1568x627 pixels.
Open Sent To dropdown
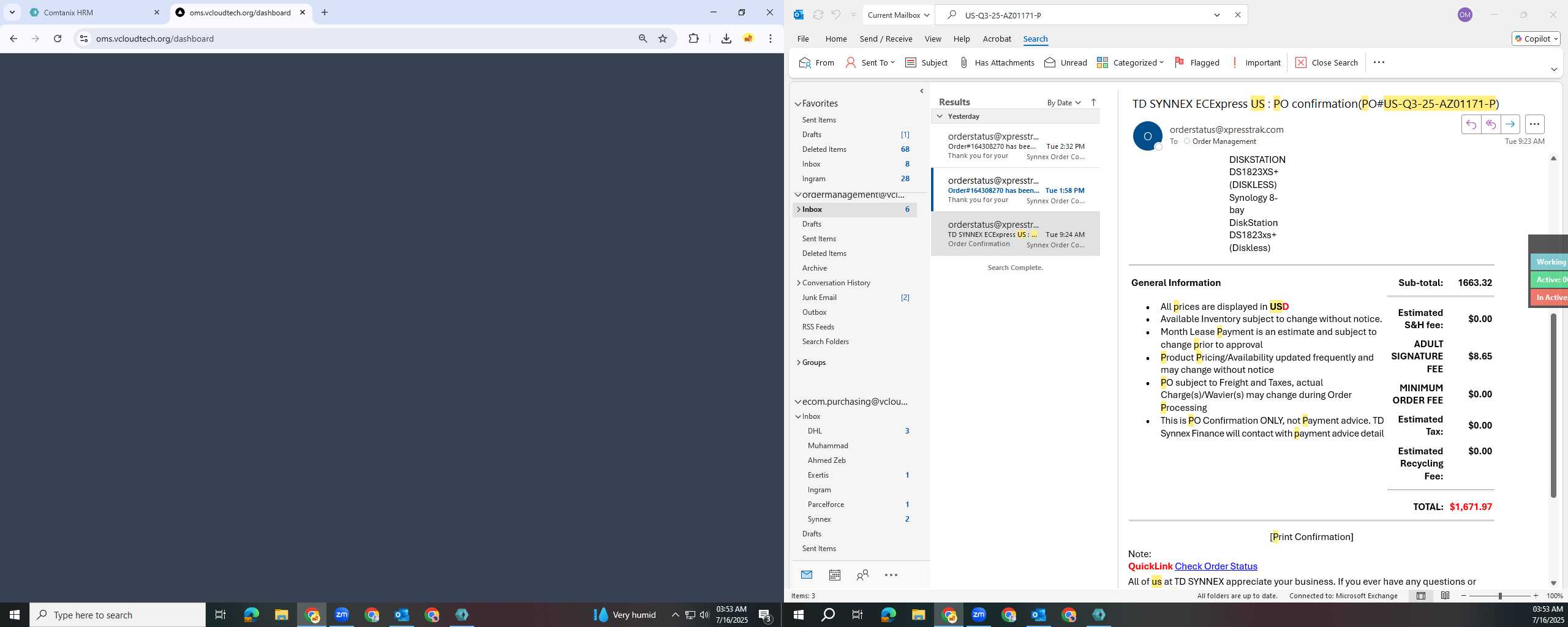tap(870, 62)
